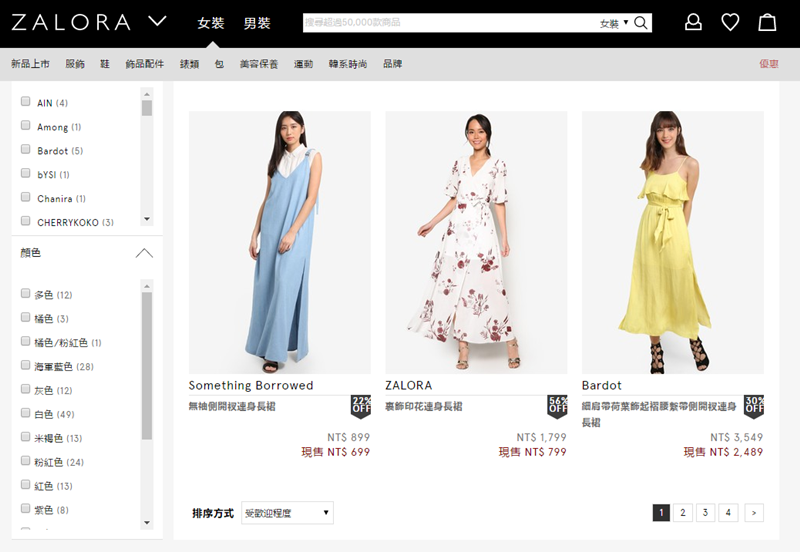800x552 pixels.
Task: Open the 運動 menu
Action: coord(304,64)
